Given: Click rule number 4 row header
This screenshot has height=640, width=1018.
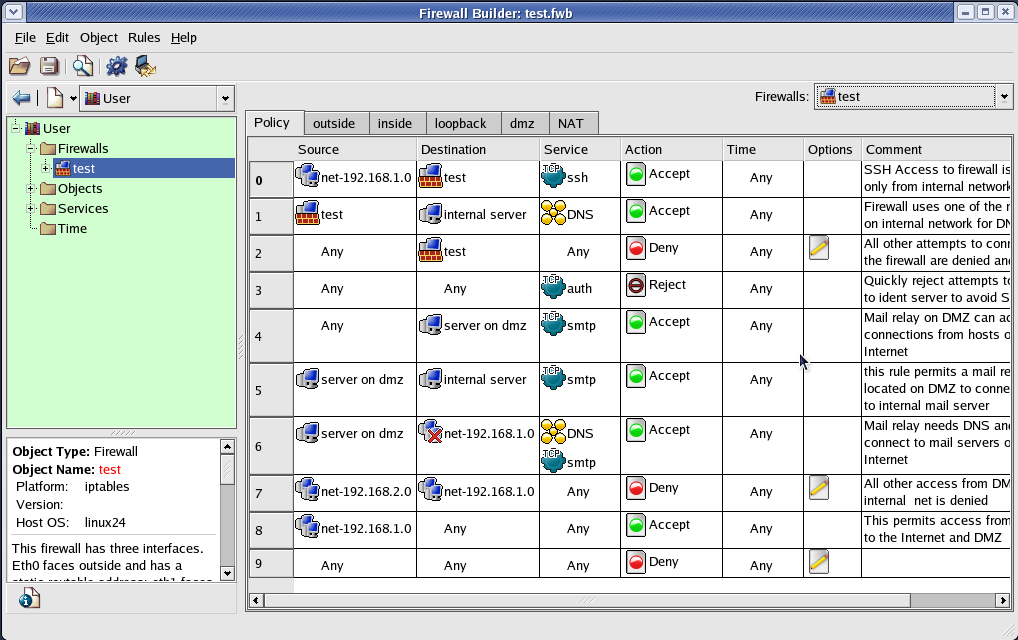Looking at the screenshot, I should [271, 336].
